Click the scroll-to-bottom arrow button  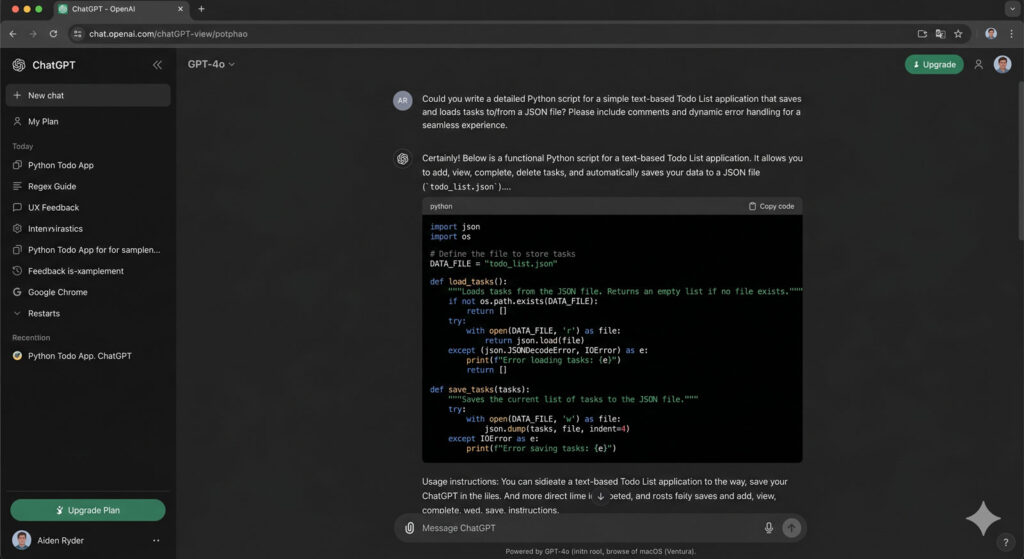point(601,496)
